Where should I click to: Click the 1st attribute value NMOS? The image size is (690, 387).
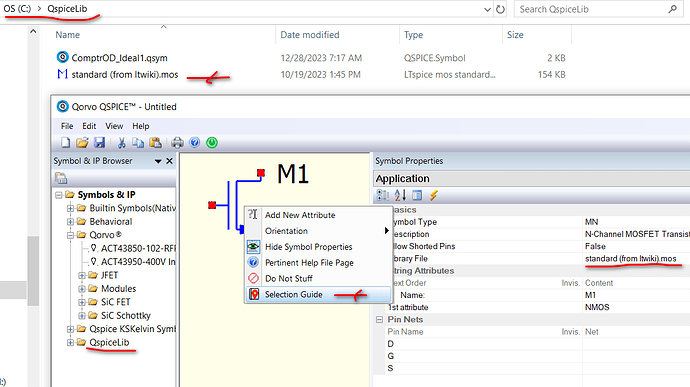[636, 307]
